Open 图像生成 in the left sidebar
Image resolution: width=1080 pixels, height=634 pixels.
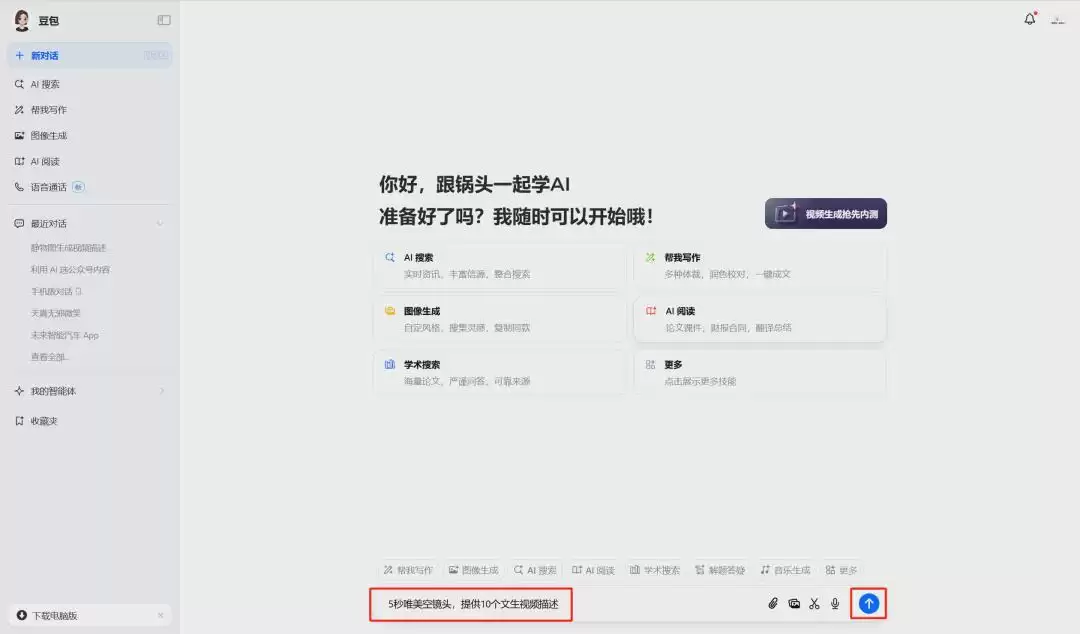click(x=90, y=136)
